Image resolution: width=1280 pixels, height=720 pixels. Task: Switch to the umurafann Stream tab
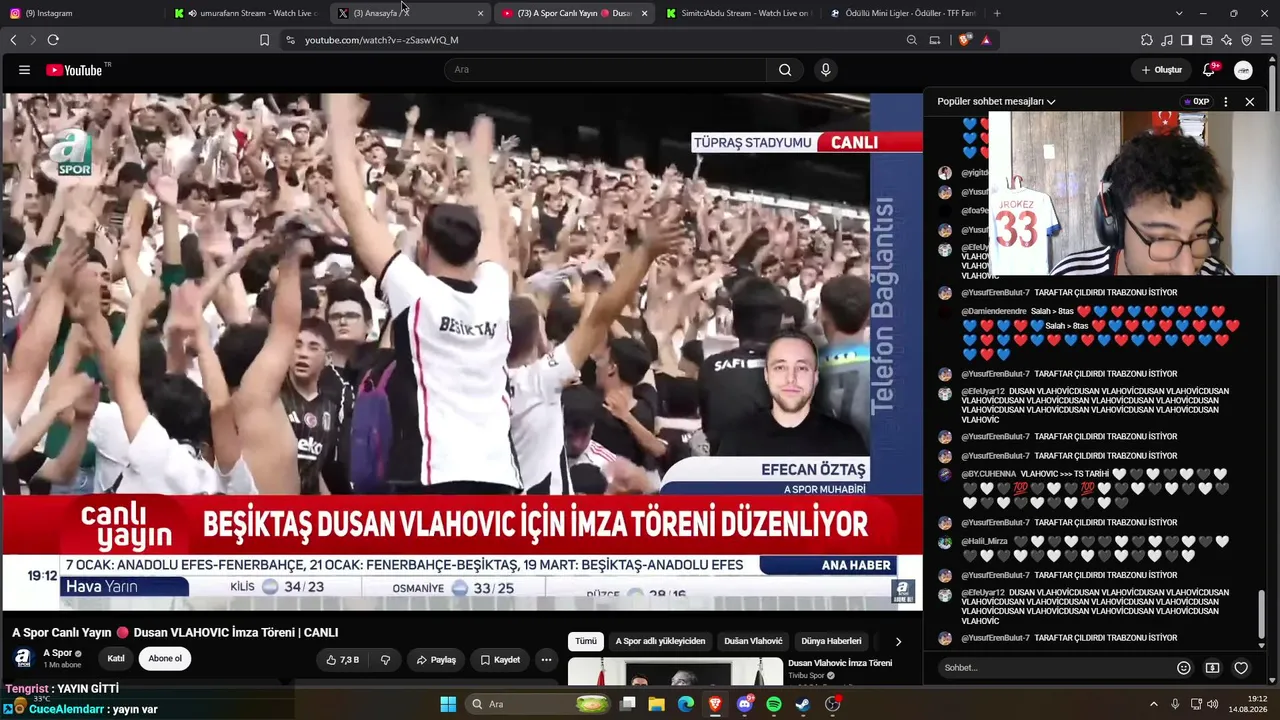(245, 13)
